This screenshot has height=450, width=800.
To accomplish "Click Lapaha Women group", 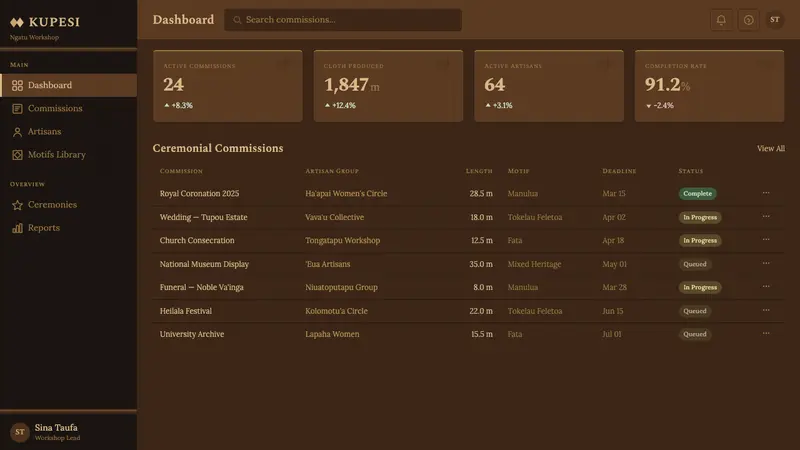I will coord(332,334).
